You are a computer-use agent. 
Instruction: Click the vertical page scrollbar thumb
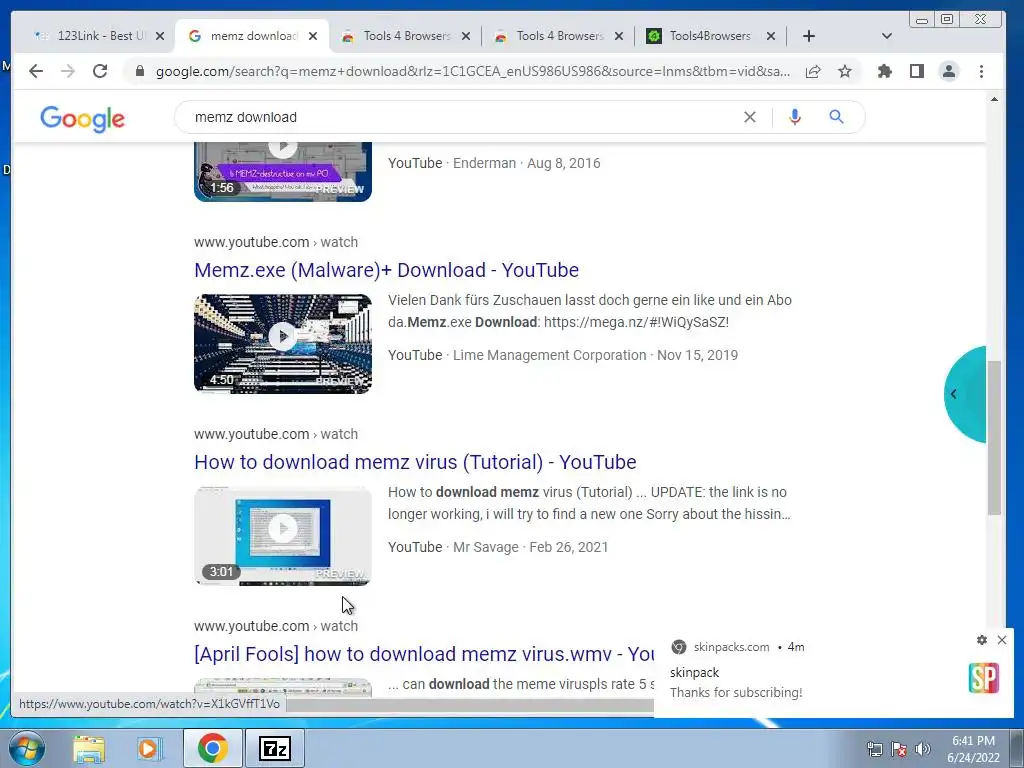[x=994, y=438]
